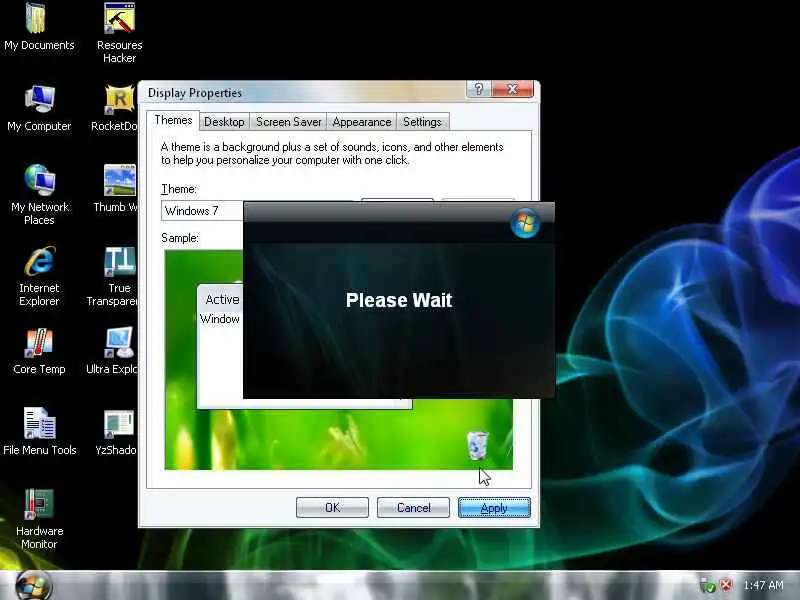Select the Themes tab
Image resolution: width=800 pixels, height=600 pixels.
pyautogui.click(x=173, y=120)
